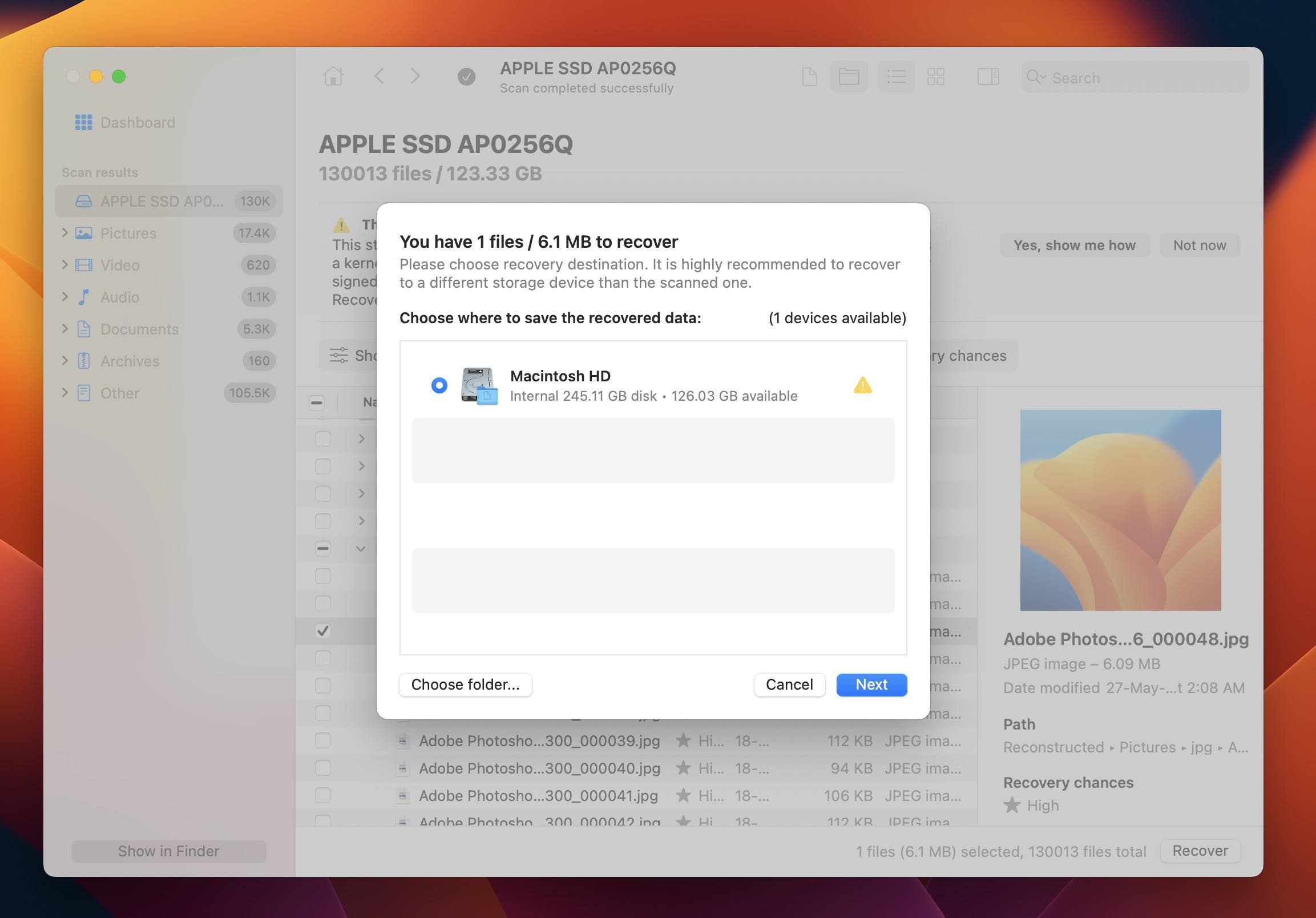Image resolution: width=1316 pixels, height=918 pixels.
Task: Uncheck the checked file row checkbox
Action: click(322, 631)
